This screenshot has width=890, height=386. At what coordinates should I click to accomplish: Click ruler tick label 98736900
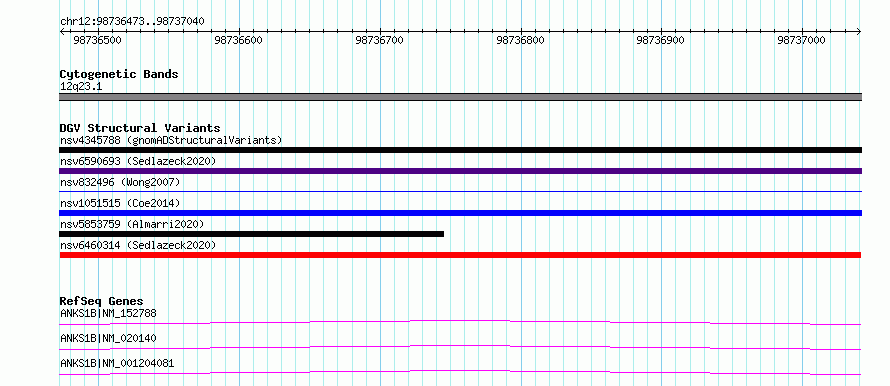click(661, 40)
